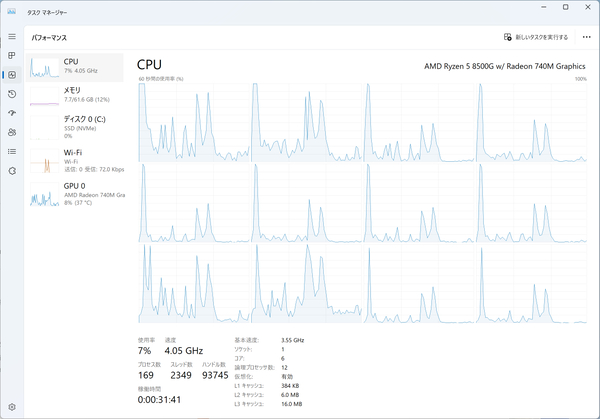Image resolution: width=600 pixels, height=419 pixels.
Task: Click the uptime value 0:00:31:41
Action: pos(159,399)
